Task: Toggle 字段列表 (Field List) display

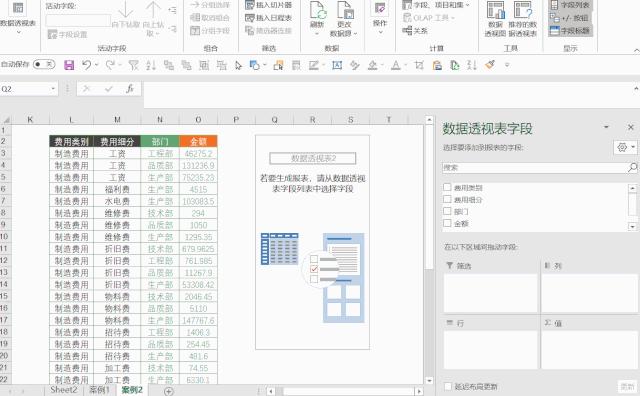Action: click(570, 5)
